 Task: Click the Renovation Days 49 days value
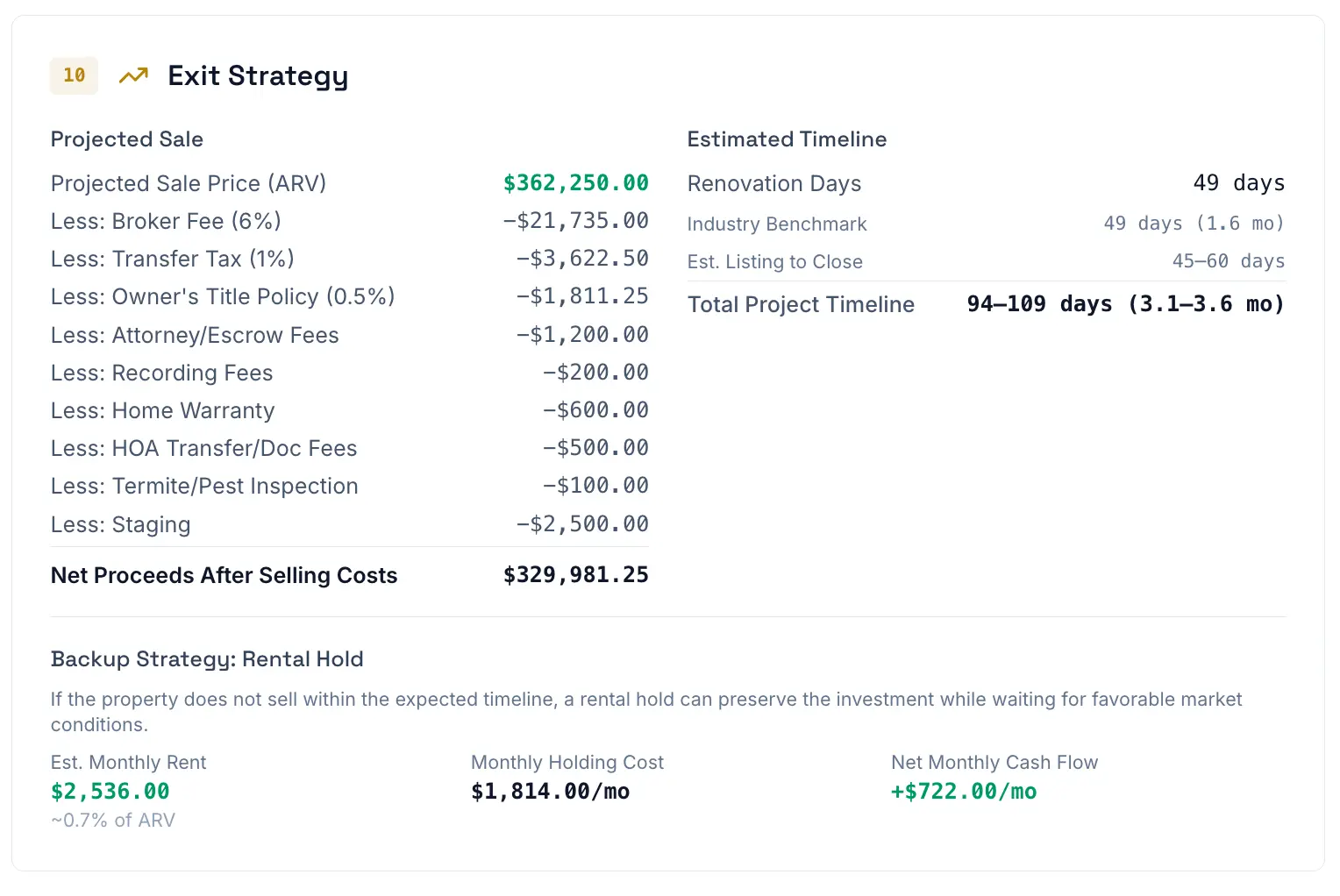tap(1238, 183)
